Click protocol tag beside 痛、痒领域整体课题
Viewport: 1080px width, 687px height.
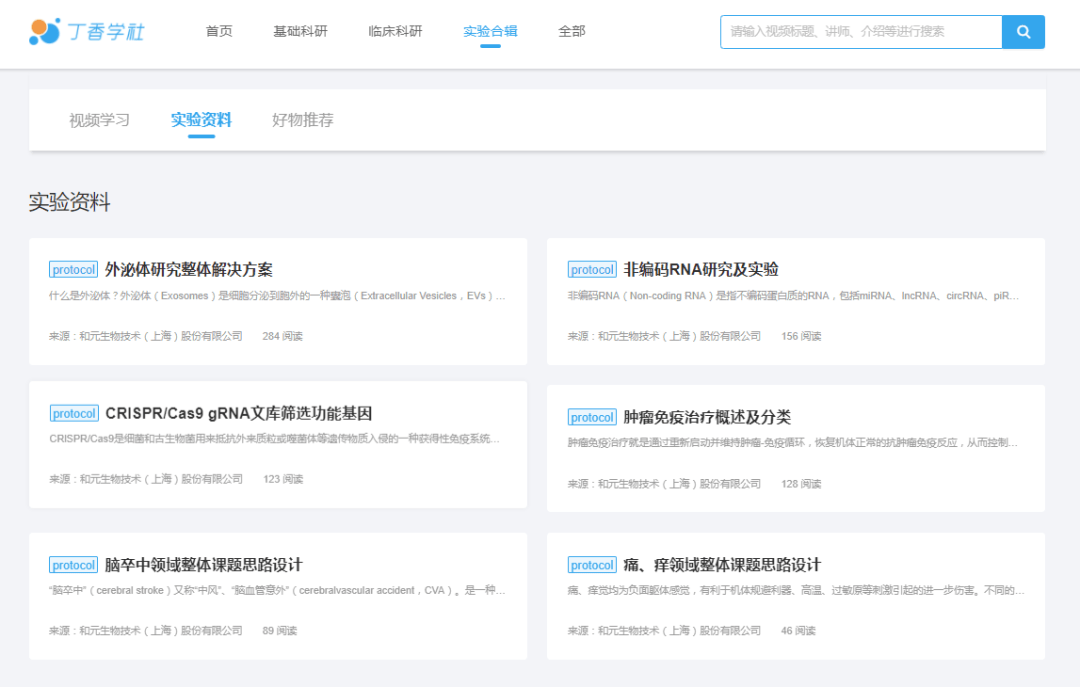coord(592,565)
